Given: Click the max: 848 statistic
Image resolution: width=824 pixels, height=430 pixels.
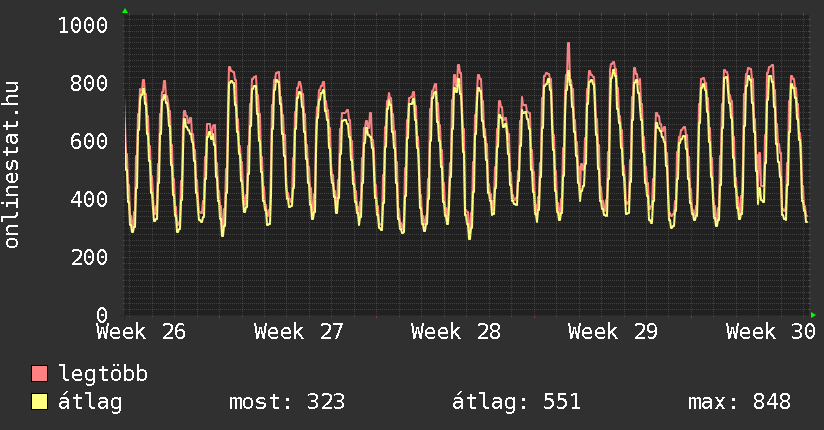Looking at the screenshot, I should pyautogui.click(x=739, y=402).
